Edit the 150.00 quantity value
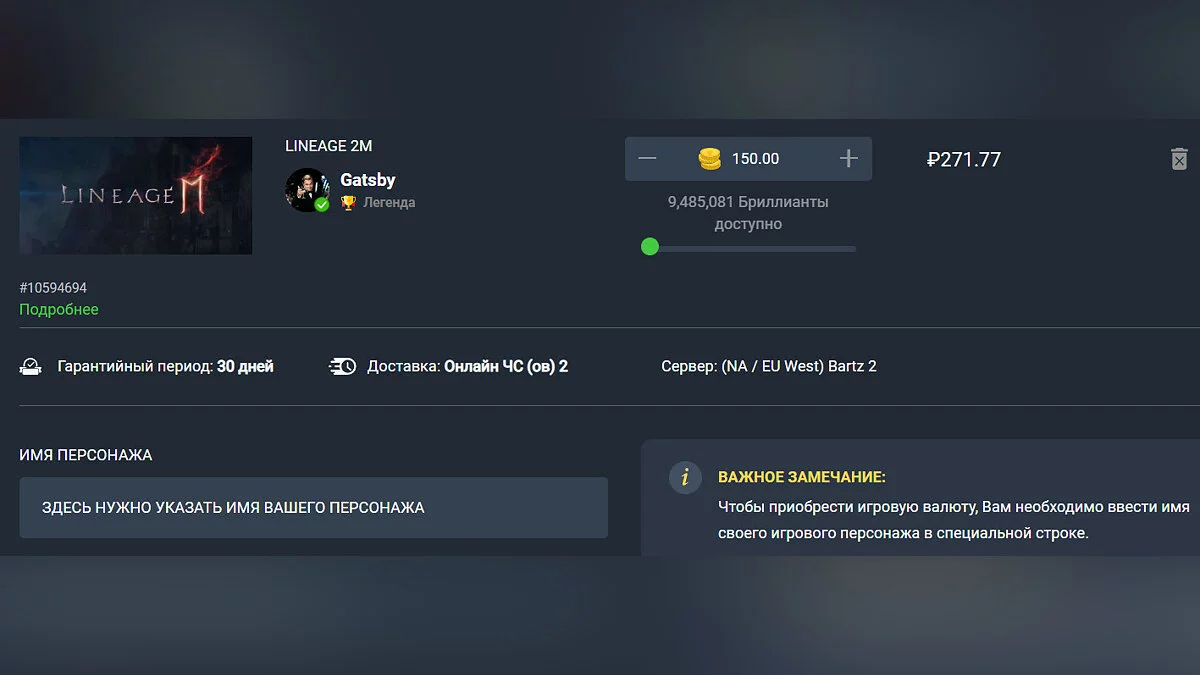This screenshot has height=675, width=1200. tap(755, 159)
